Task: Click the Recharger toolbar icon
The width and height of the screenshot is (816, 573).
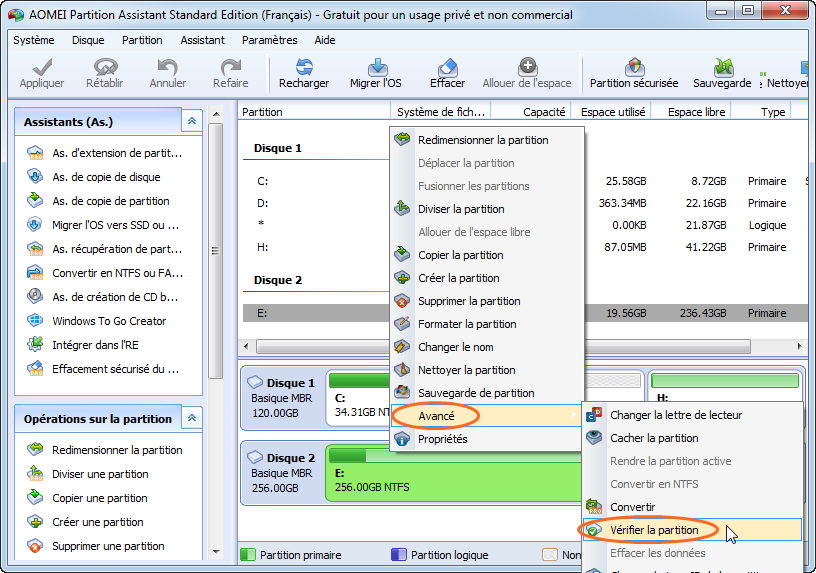Action: point(304,67)
